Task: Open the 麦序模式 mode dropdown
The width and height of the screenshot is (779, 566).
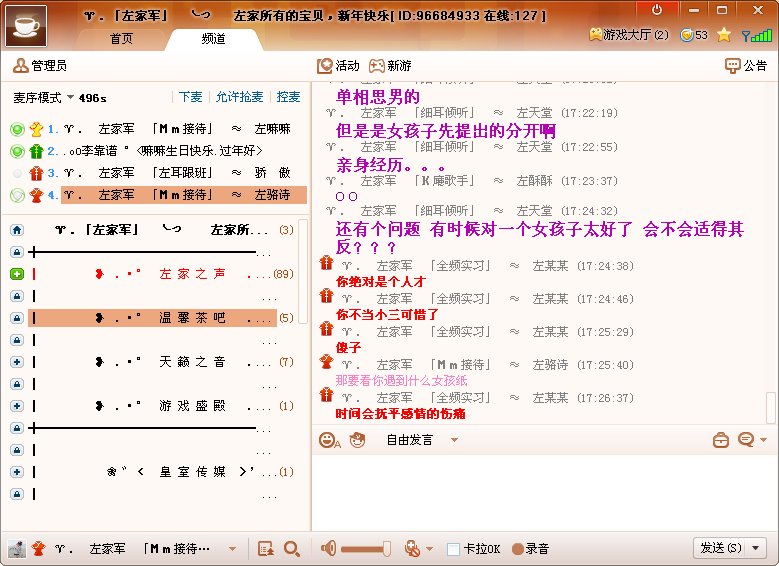Action: pyautogui.click(x=44, y=97)
